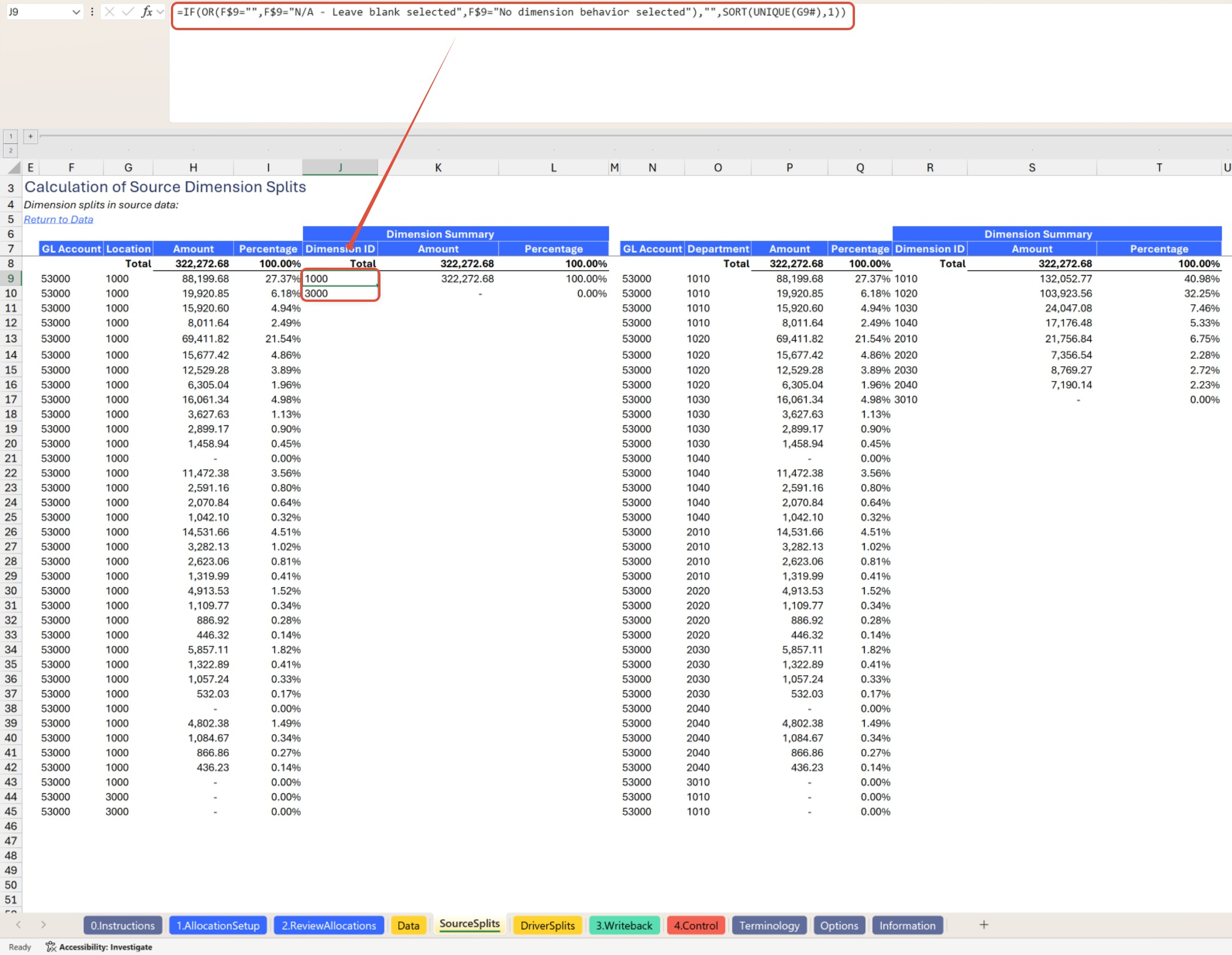This screenshot has width=1232, height=955.
Task: Expand column group with plus button
Action: 31,136
